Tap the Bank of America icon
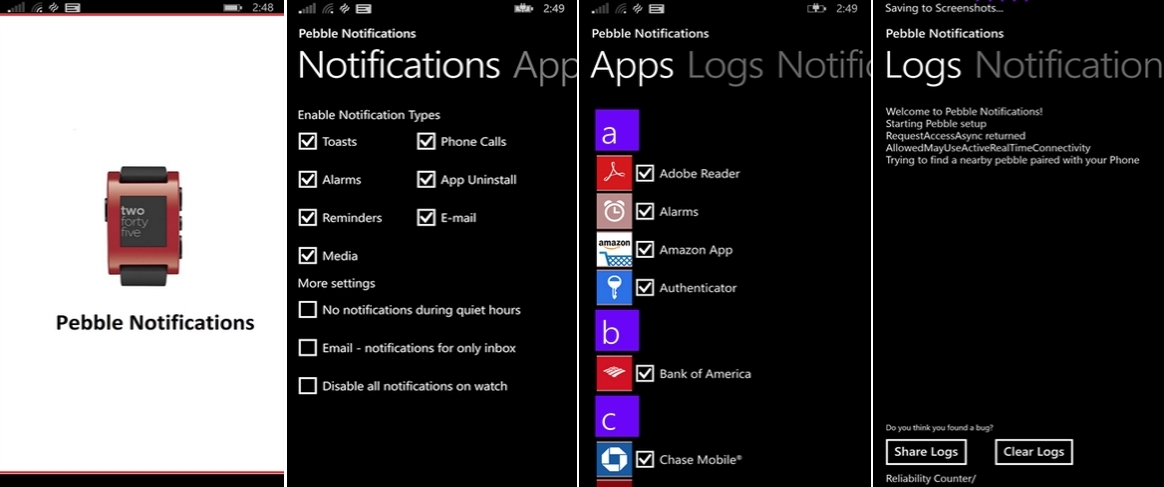1164x487 pixels. coord(614,373)
